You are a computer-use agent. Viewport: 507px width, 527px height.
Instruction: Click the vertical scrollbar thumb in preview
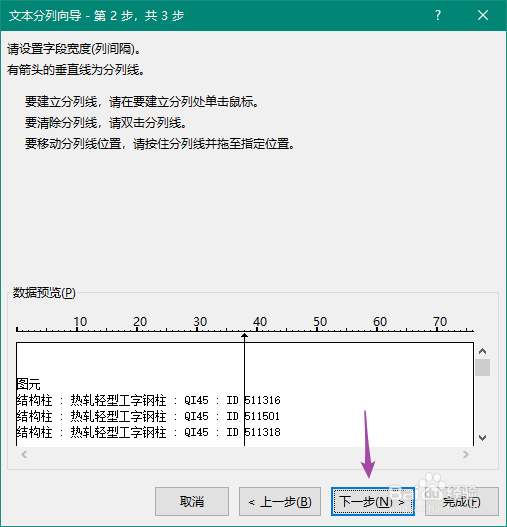pyautogui.click(x=482, y=367)
